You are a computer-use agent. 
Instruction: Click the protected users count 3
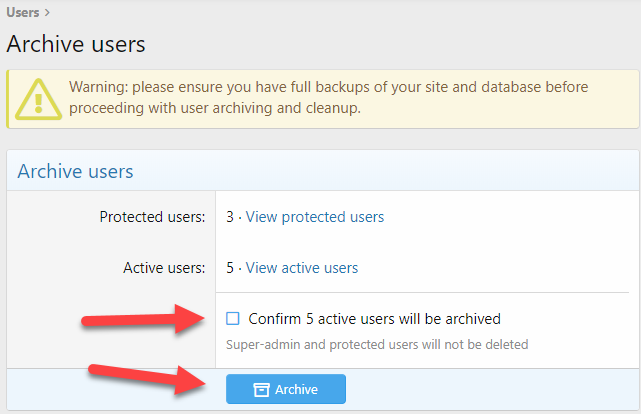(230, 217)
